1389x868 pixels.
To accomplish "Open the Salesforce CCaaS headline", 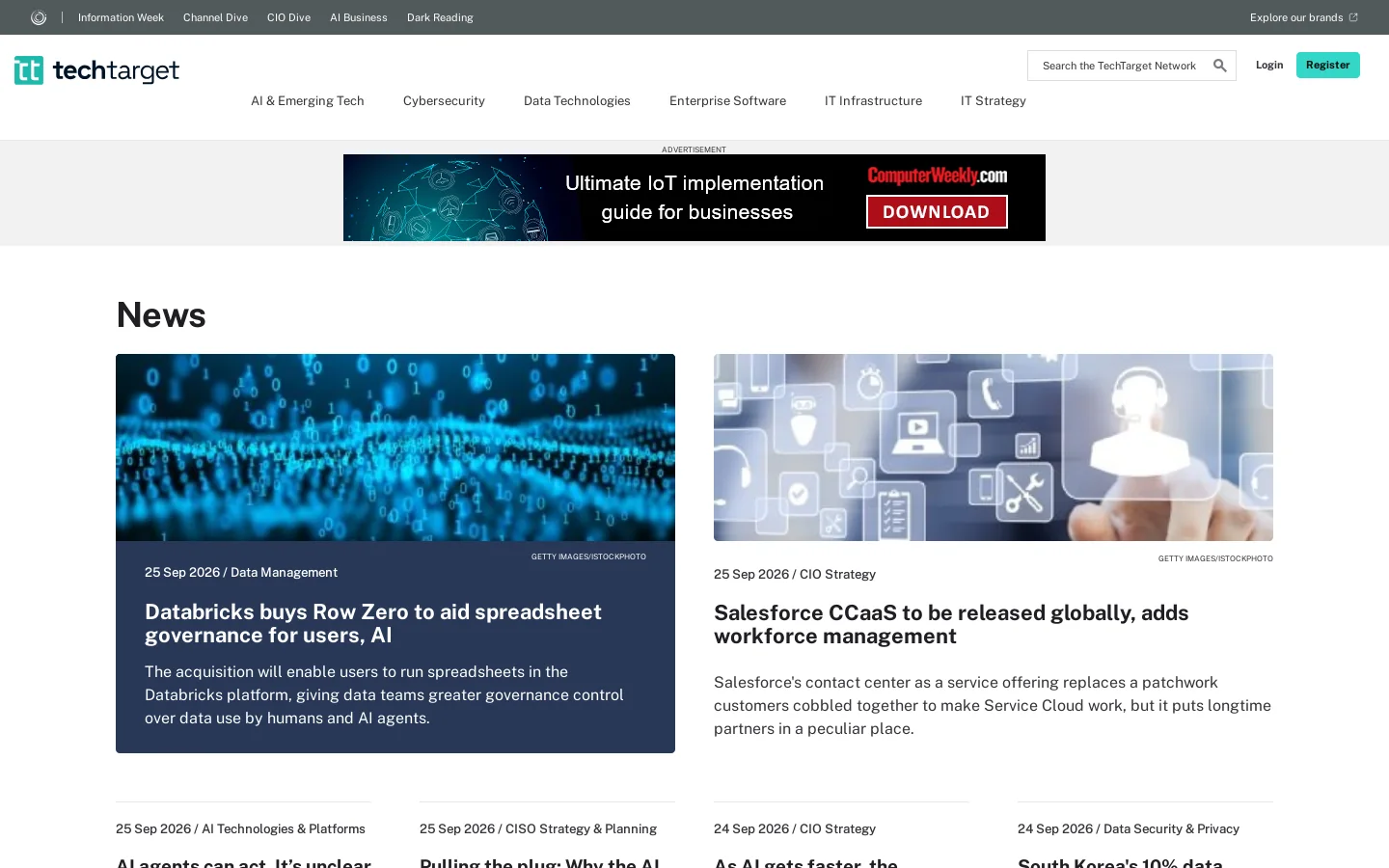I will [x=951, y=624].
